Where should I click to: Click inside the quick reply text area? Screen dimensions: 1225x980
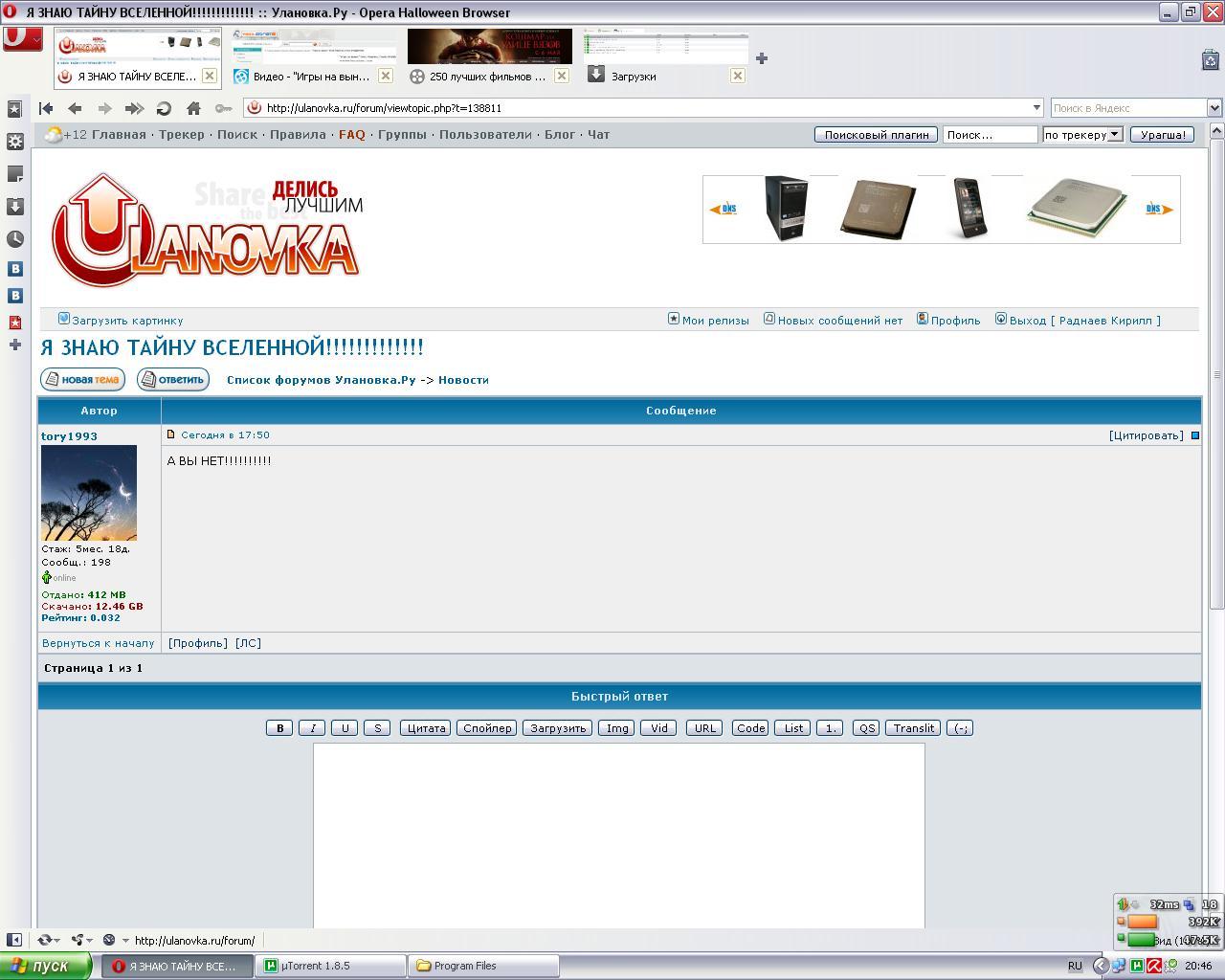pos(618,833)
